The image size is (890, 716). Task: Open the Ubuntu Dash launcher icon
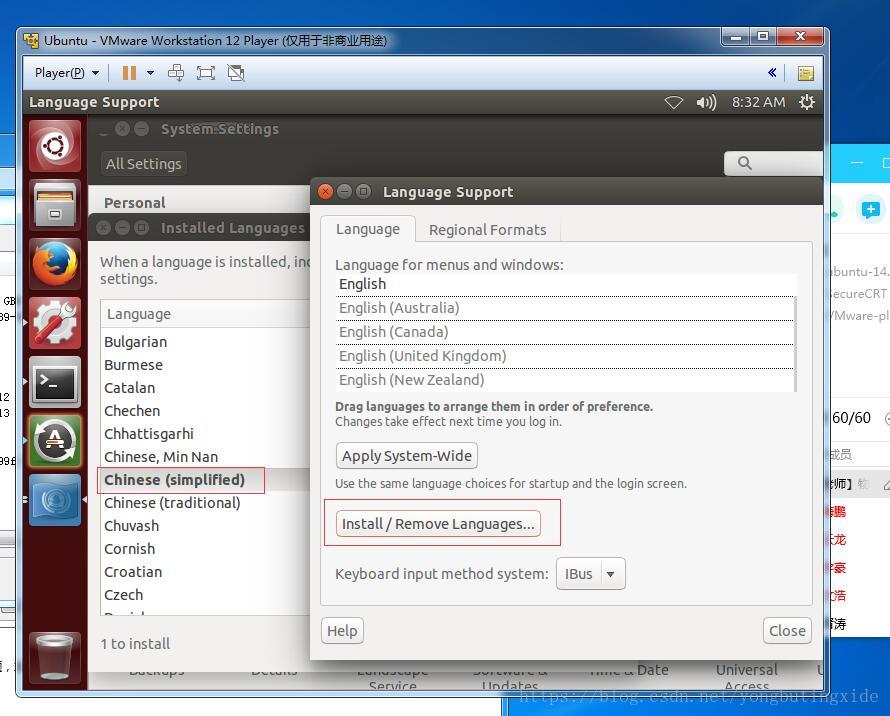pyautogui.click(x=54, y=146)
